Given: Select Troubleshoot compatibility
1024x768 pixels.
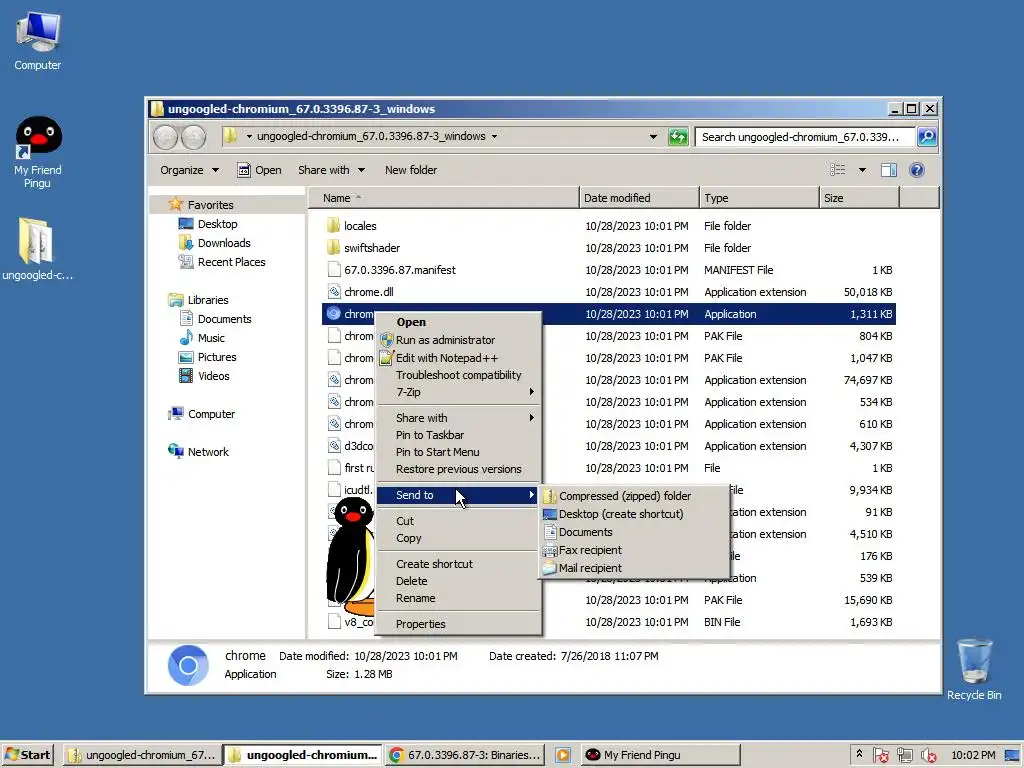Looking at the screenshot, I should click(458, 375).
